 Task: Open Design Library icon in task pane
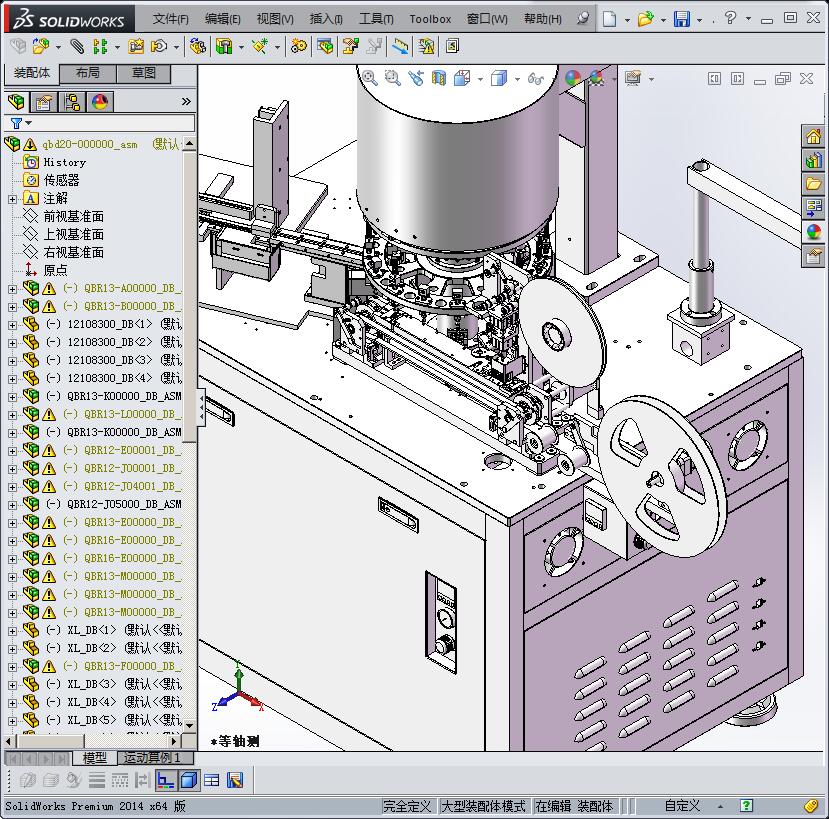coord(814,160)
